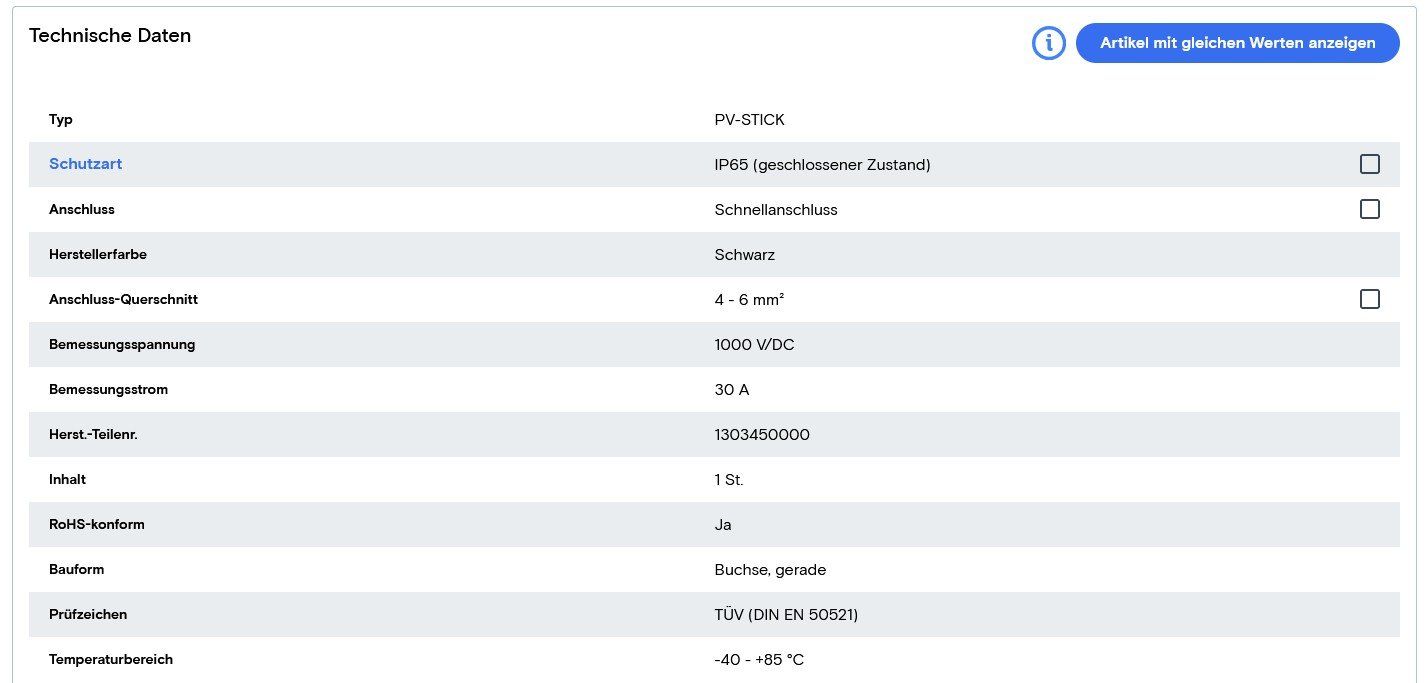Open the Schutzart link
The width and height of the screenshot is (1425, 683).
pyautogui.click(x=85, y=164)
